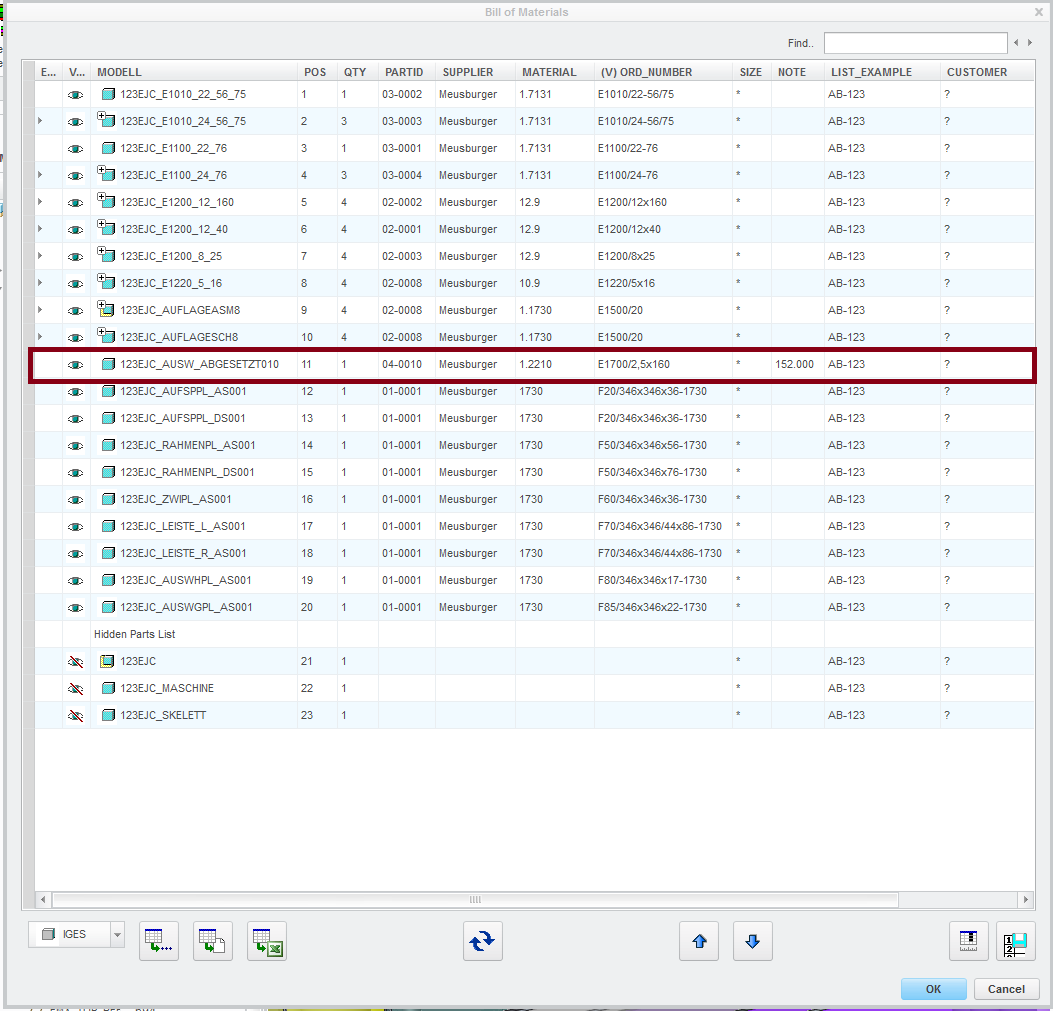
Task: Toggle visibility eye for 123EJC_LEISTE_L_AS001
Action: coord(76,527)
